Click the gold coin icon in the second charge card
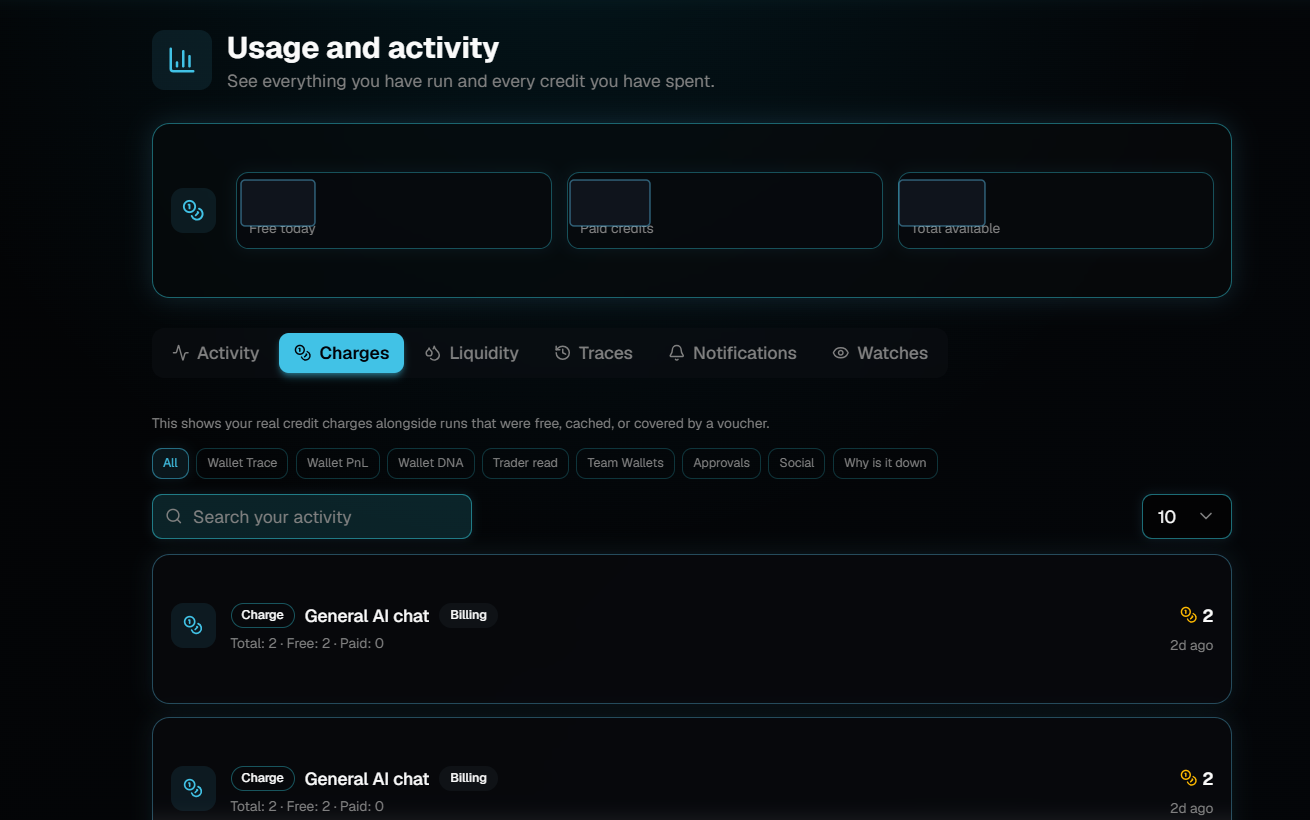 (x=1188, y=778)
